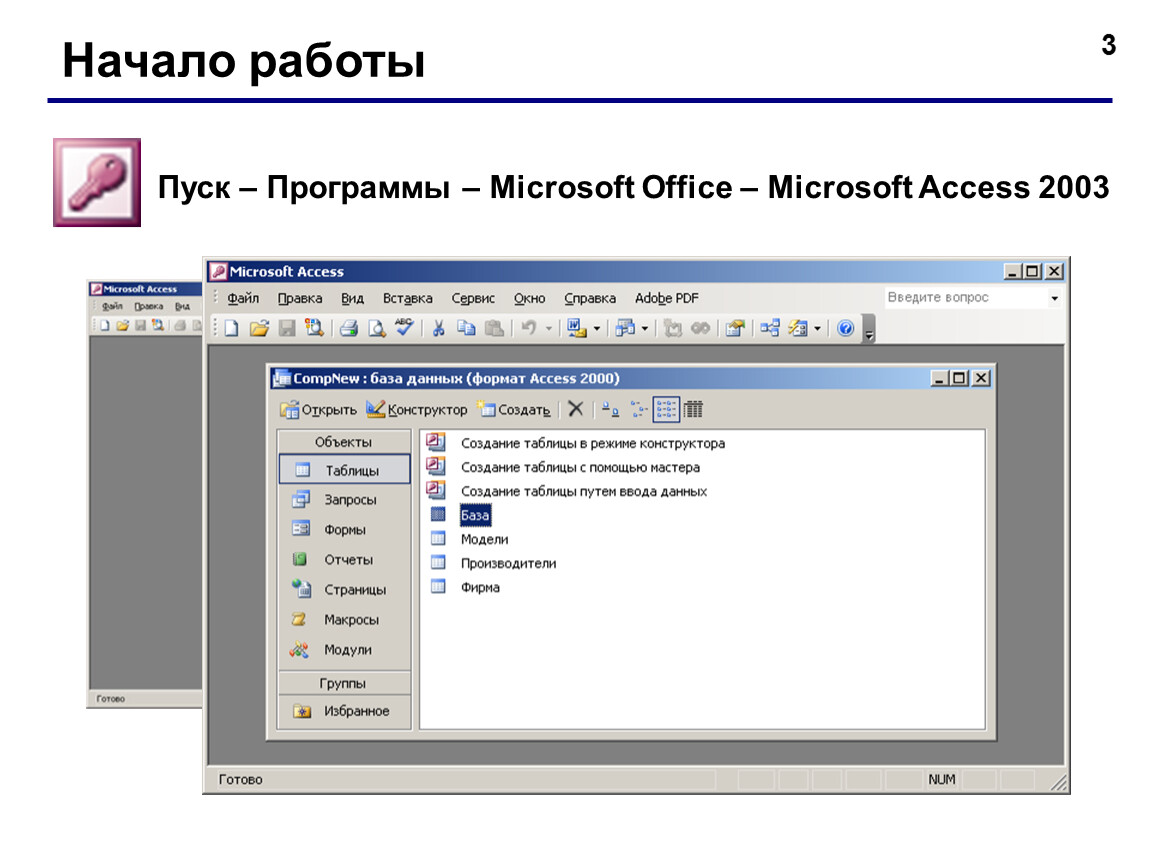Expand the New Object dropdown arrow

[817, 329]
